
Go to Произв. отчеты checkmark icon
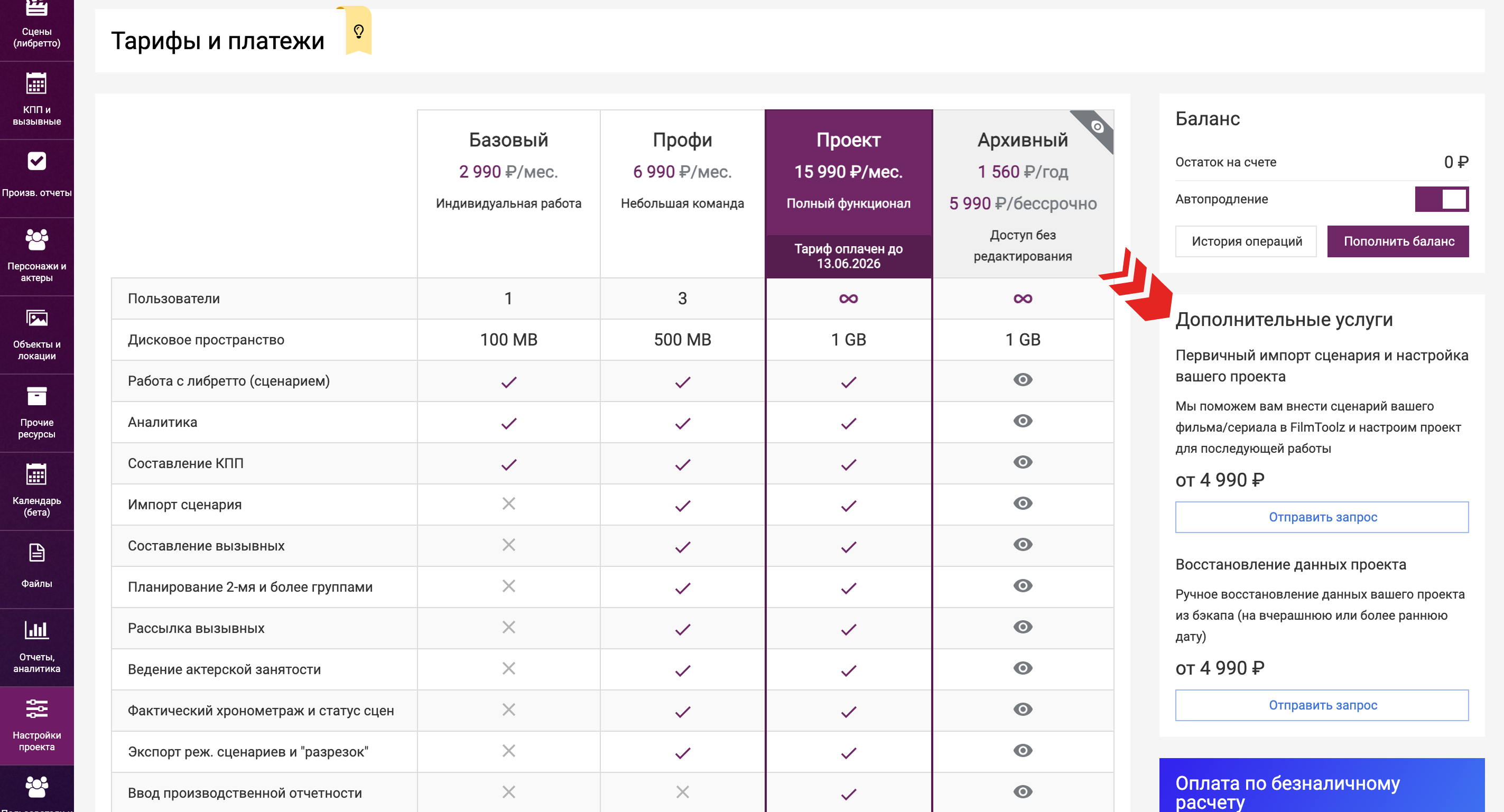tap(37, 162)
